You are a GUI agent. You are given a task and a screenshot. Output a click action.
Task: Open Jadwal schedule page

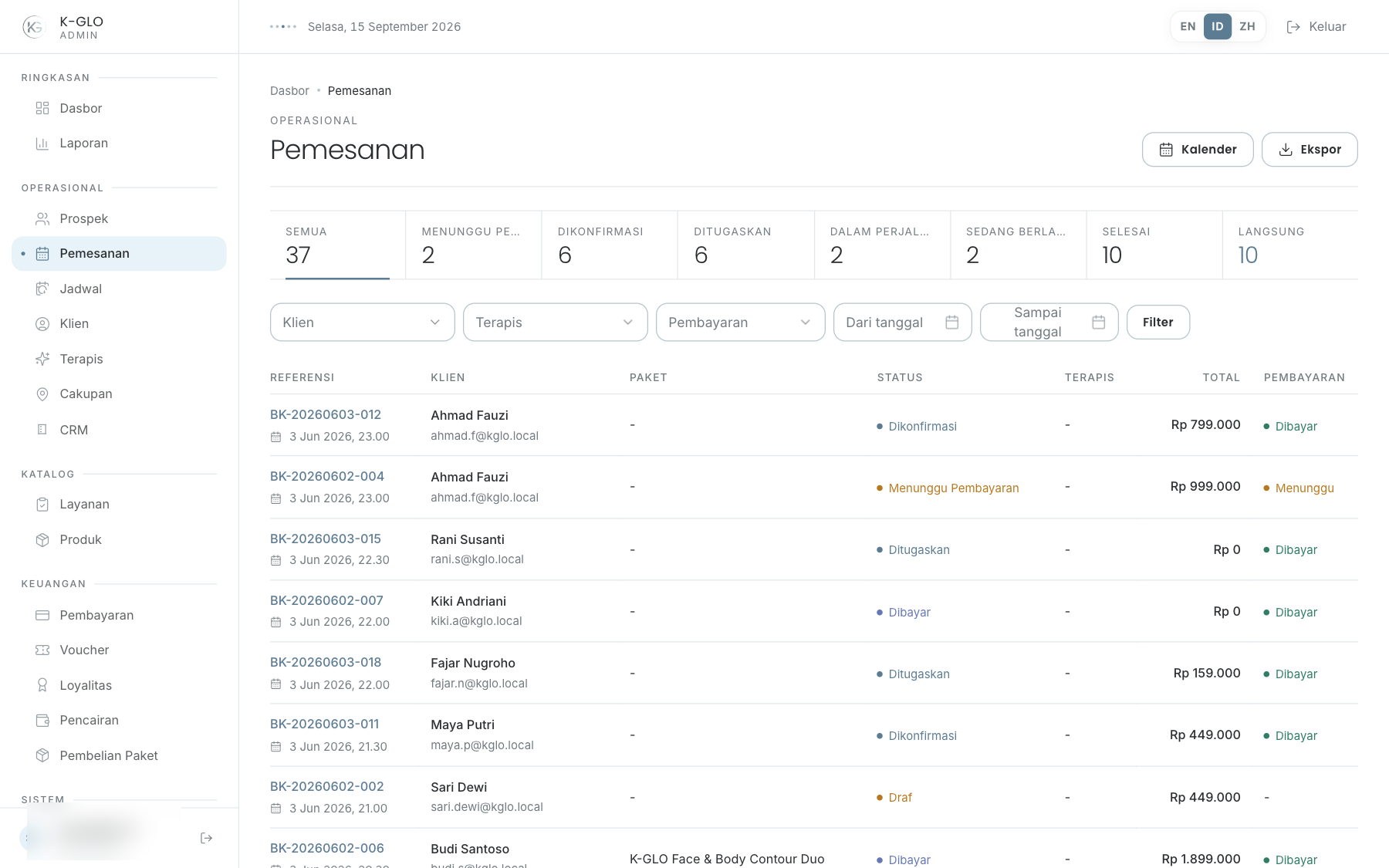[x=119, y=289]
